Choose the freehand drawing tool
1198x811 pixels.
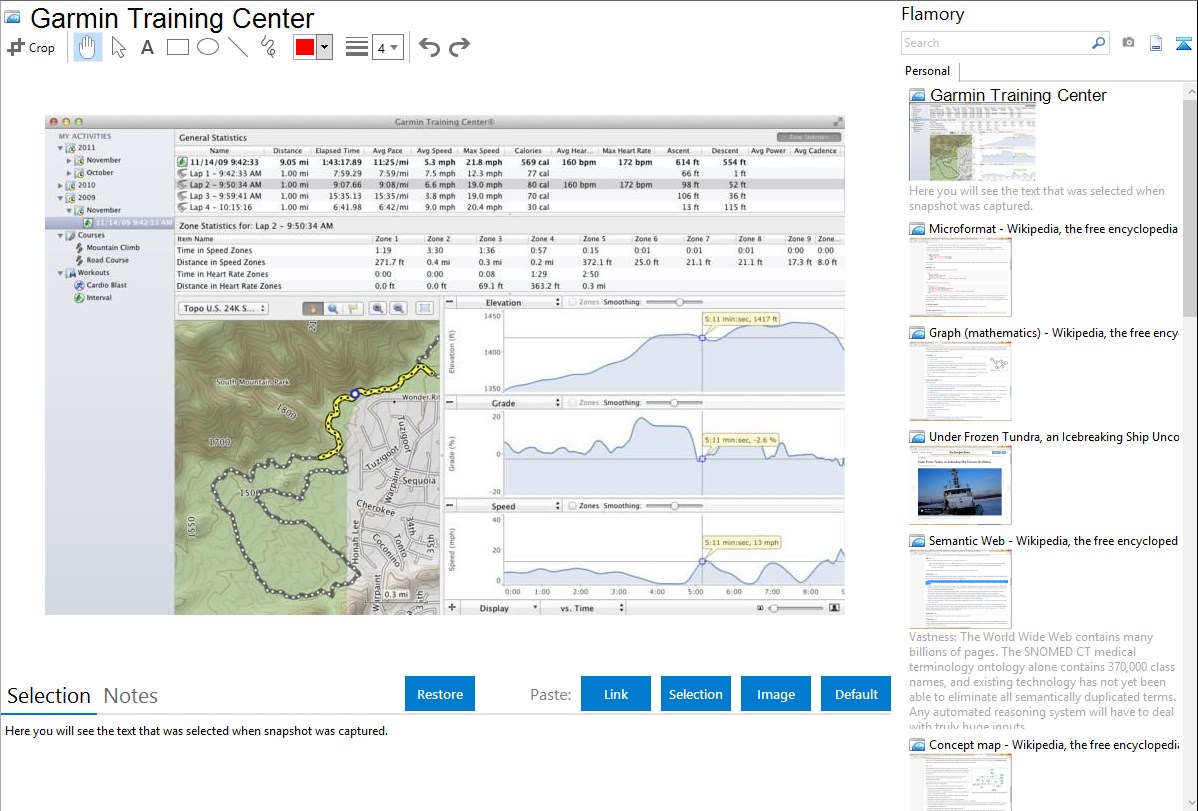pyautogui.click(x=268, y=47)
